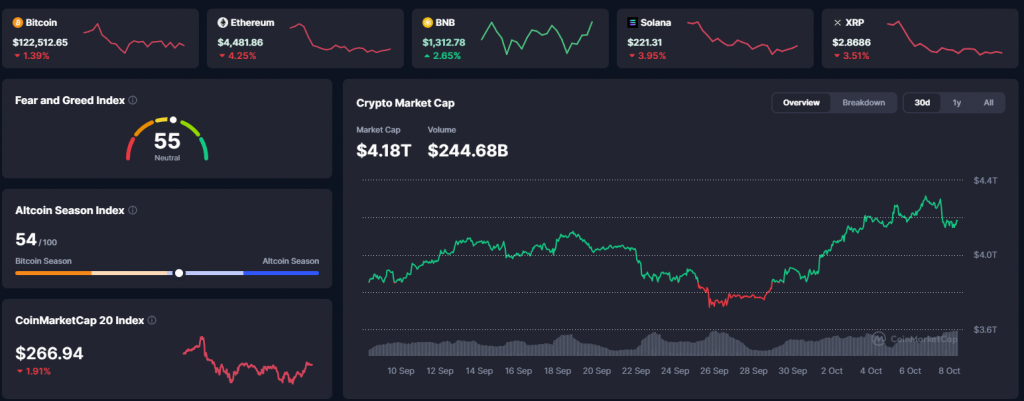The image size is (1024, 401).
Task: Click the Bitcoin price $122,512.65
Action: pos(40,42)
